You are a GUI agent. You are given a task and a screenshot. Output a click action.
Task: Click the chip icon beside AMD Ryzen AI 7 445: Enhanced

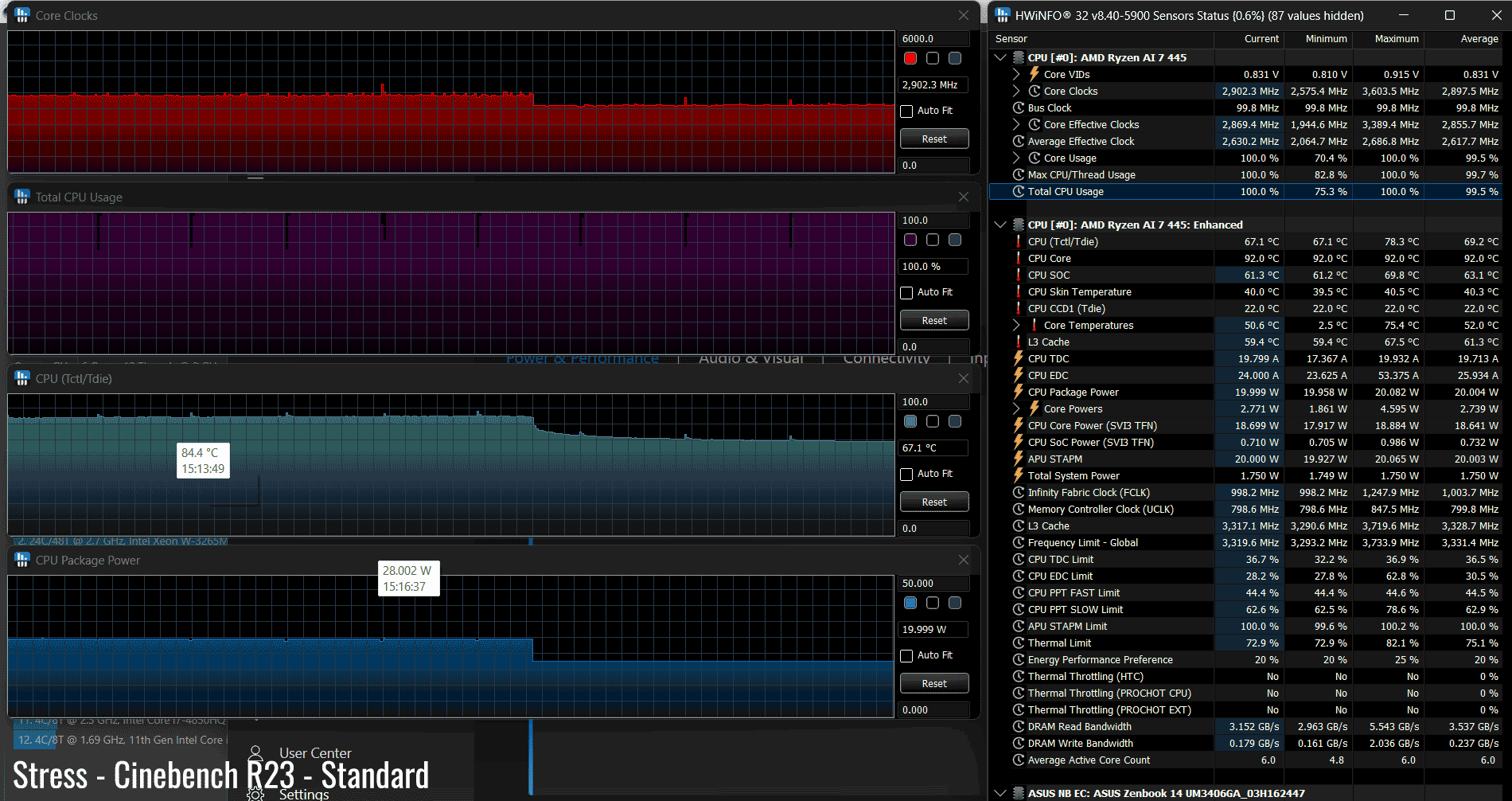pos(1018,225)
